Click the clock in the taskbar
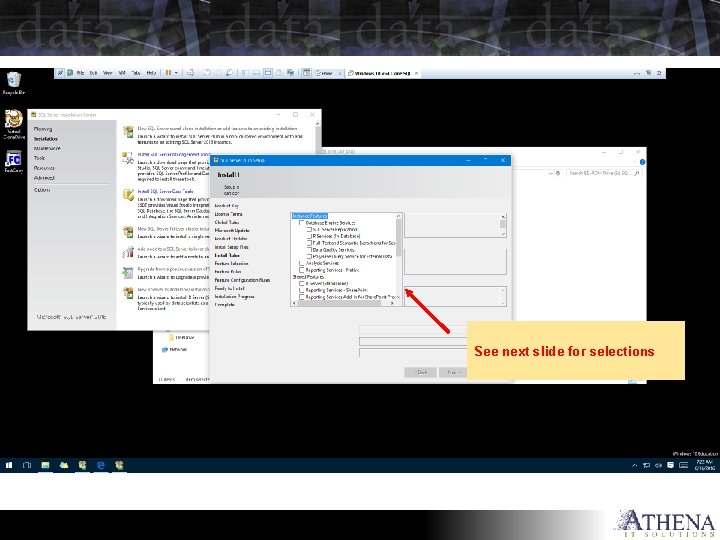The image size is (720, 540). click(x=704, y=465)
